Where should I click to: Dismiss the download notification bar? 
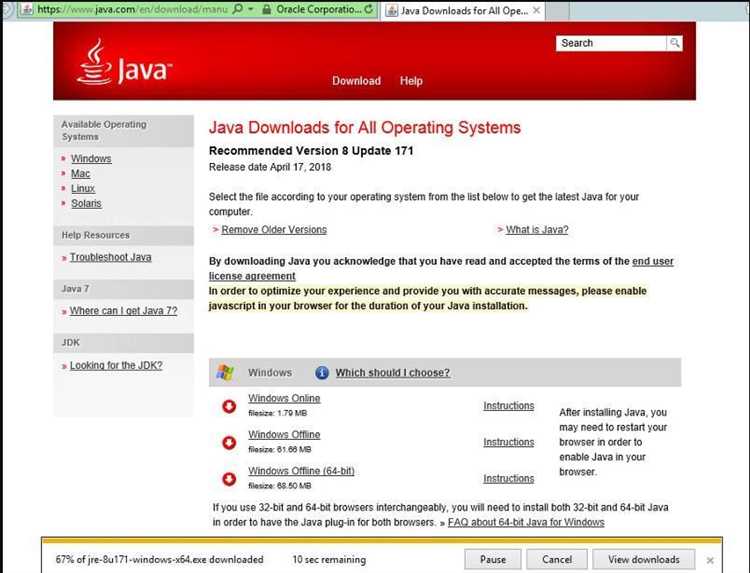click(710, 560)
